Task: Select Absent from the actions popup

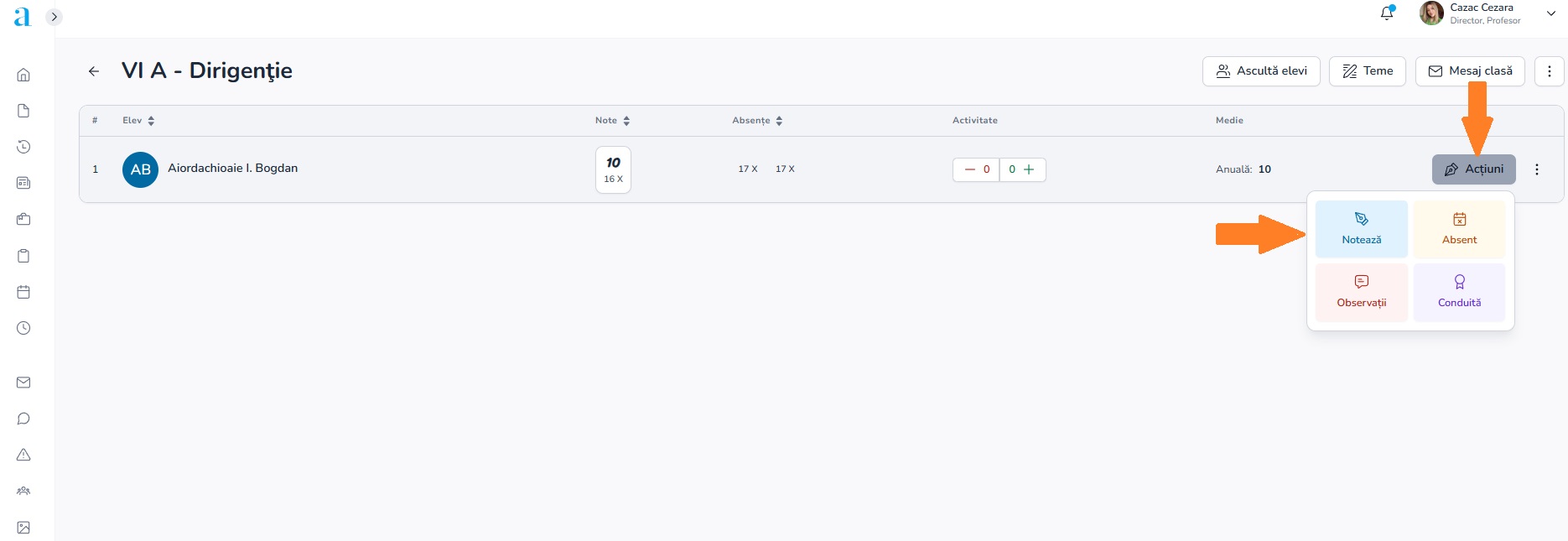Action: coord(1459,229)
